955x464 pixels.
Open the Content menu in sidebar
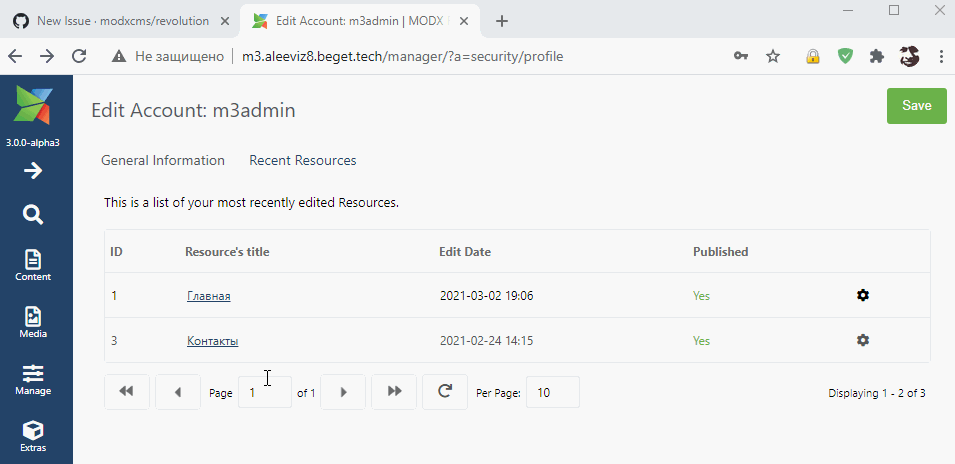click(x=33, y=265)
